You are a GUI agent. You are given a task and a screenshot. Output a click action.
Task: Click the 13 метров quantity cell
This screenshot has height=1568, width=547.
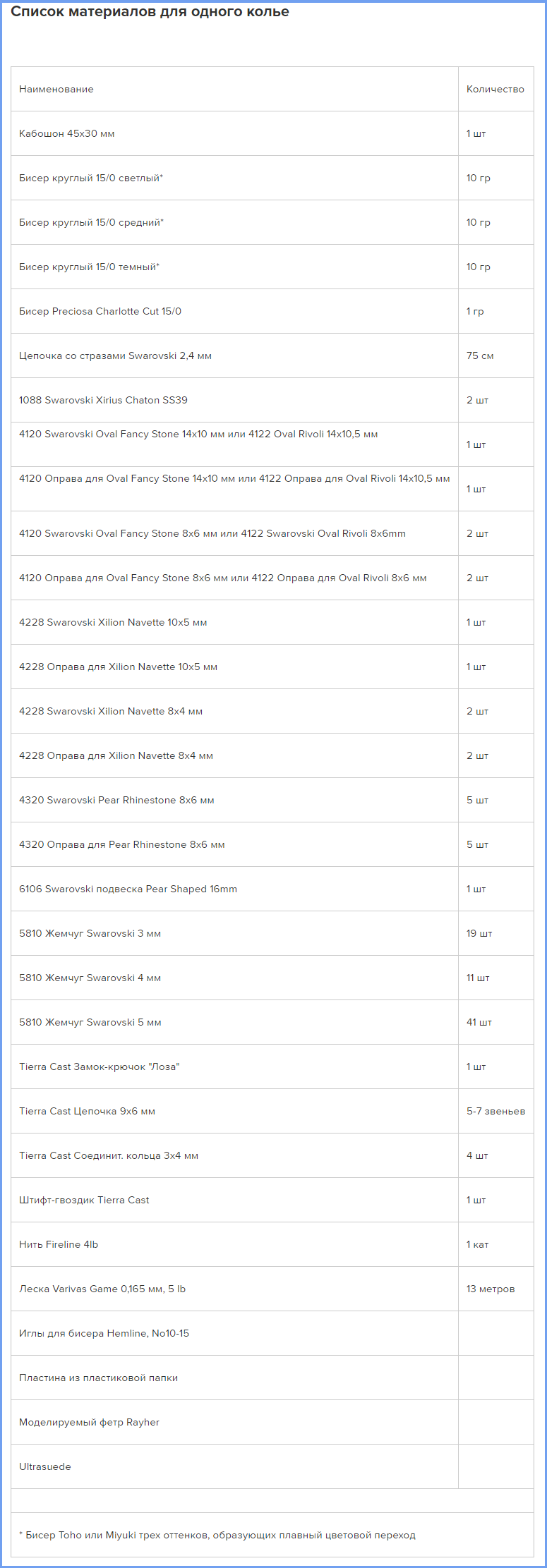491,1289
